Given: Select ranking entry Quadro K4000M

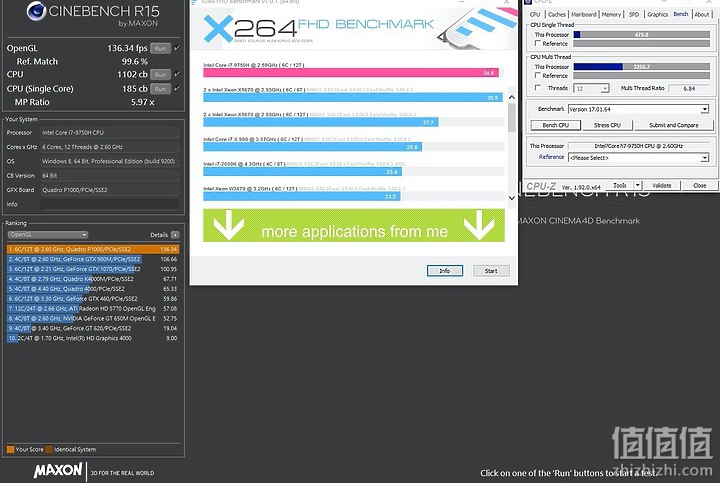Looking at the screenshot, I should click(x=93, y=279).
